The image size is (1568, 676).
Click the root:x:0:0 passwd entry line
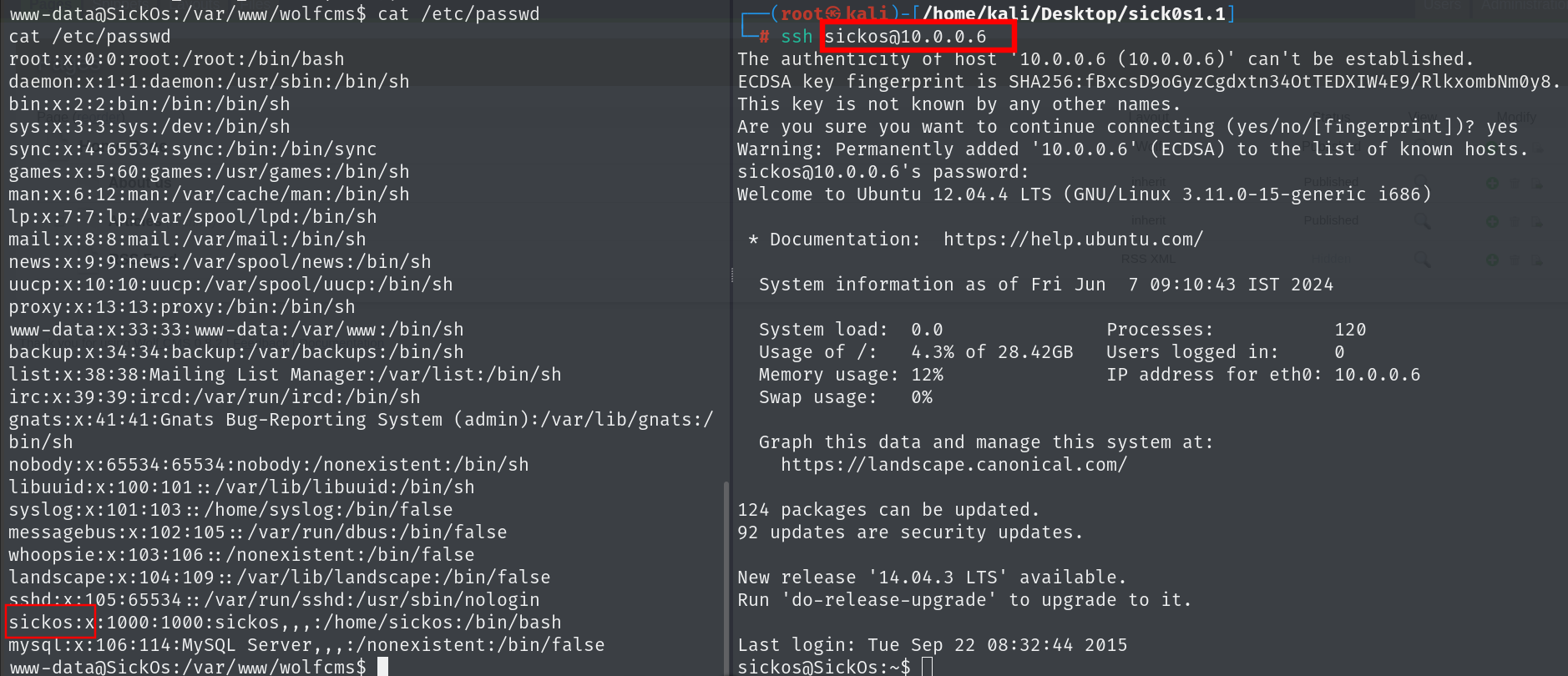[176, 59]
